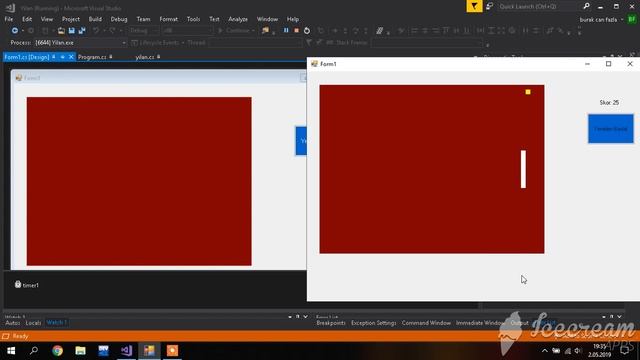This screenshot has height=360, width=640.
Task: Click the yellow food square in game
Action: tap(528, 92)
